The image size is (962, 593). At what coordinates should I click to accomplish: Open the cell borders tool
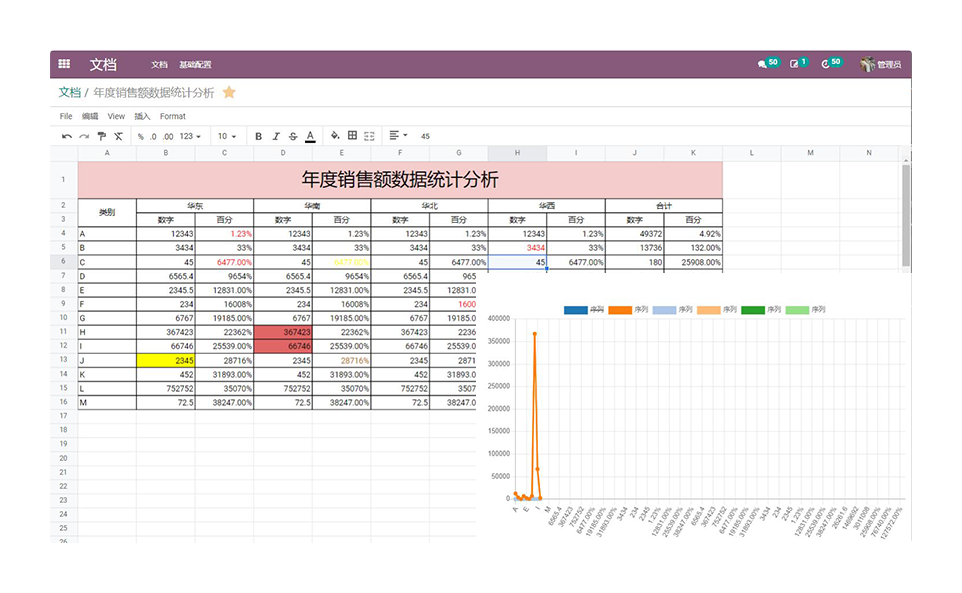tap(352, 136)
